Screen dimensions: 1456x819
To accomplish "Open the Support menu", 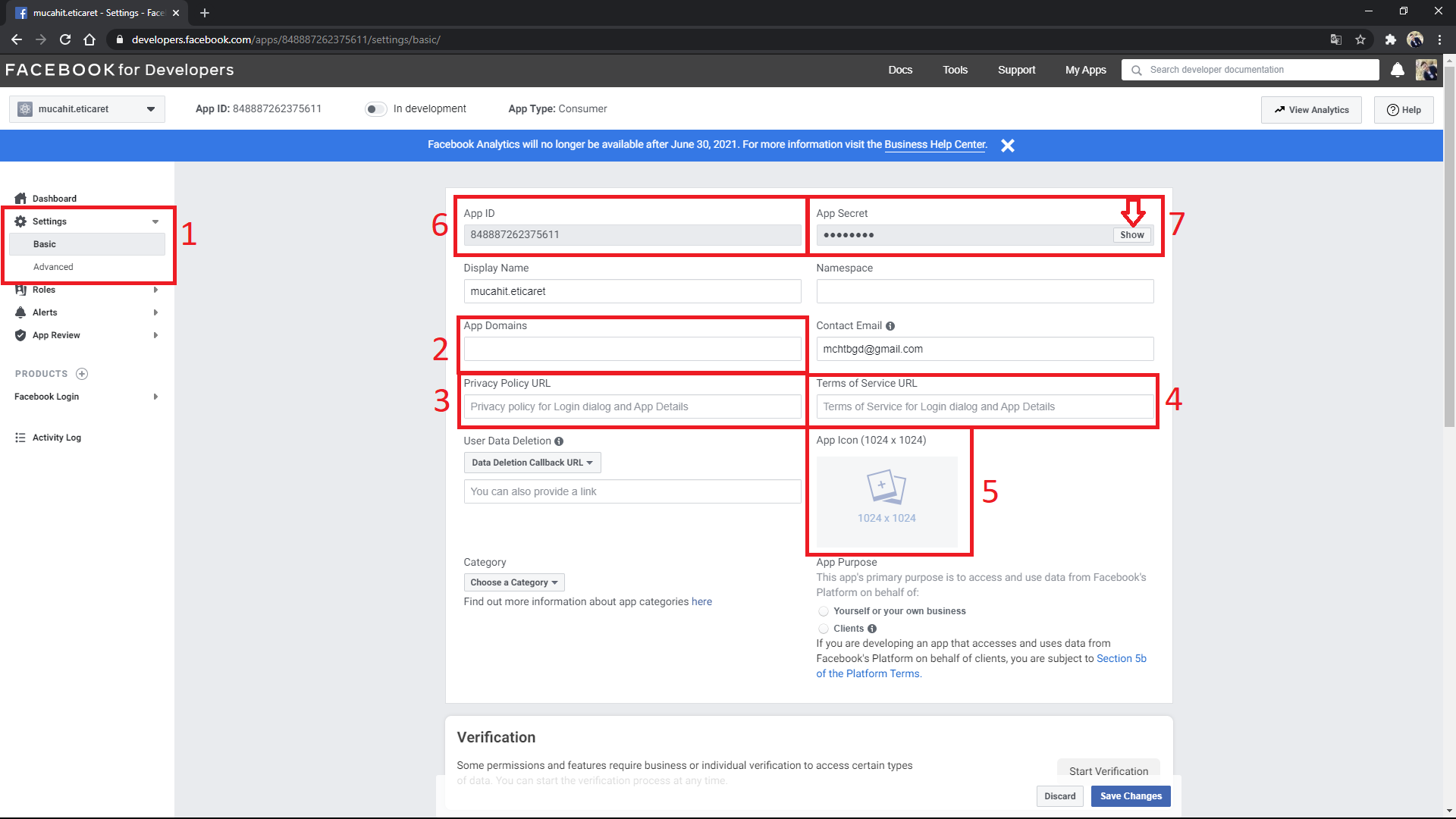I will 1016,70.
